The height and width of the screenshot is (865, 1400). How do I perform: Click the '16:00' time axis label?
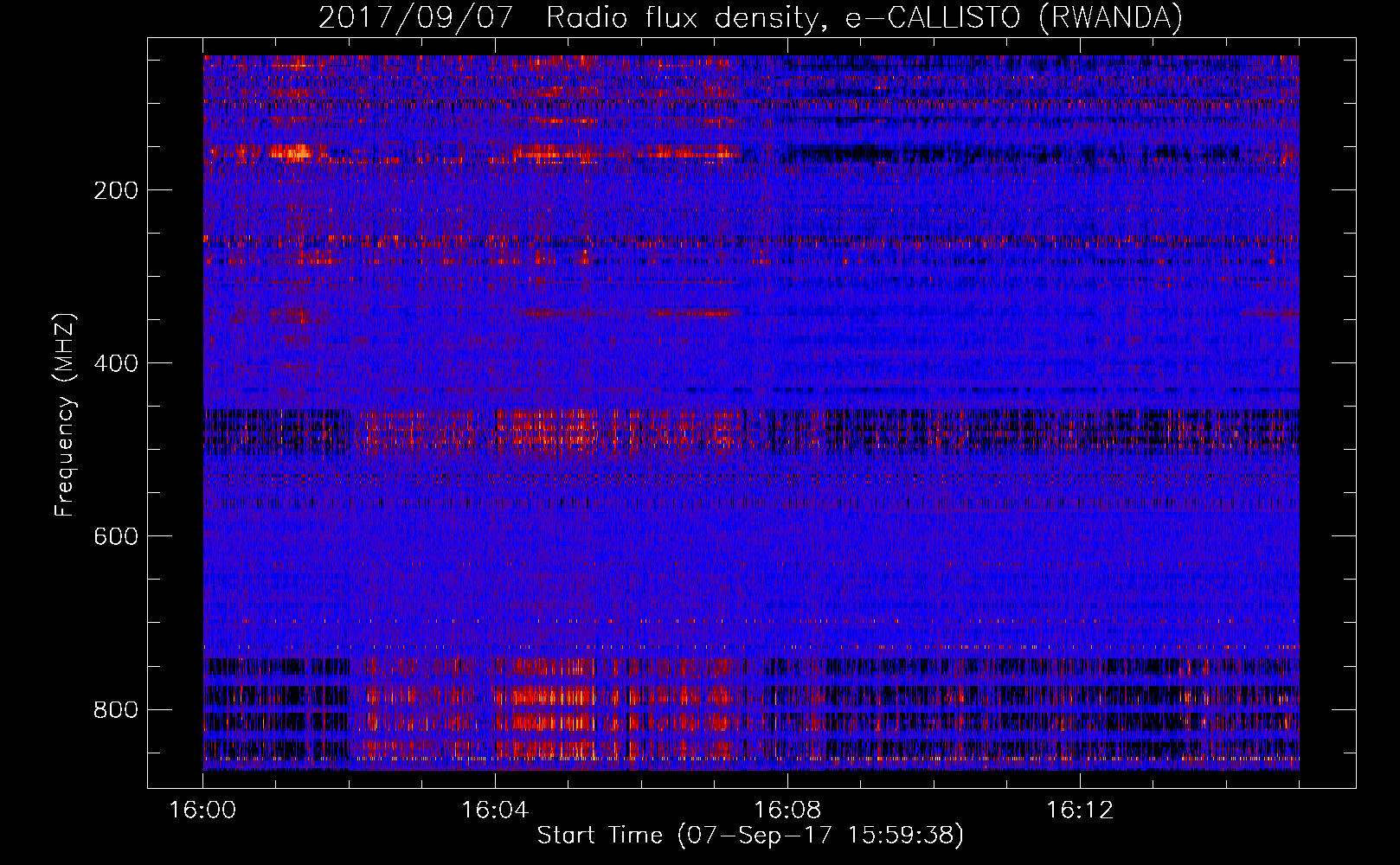[x=202, y=811]
